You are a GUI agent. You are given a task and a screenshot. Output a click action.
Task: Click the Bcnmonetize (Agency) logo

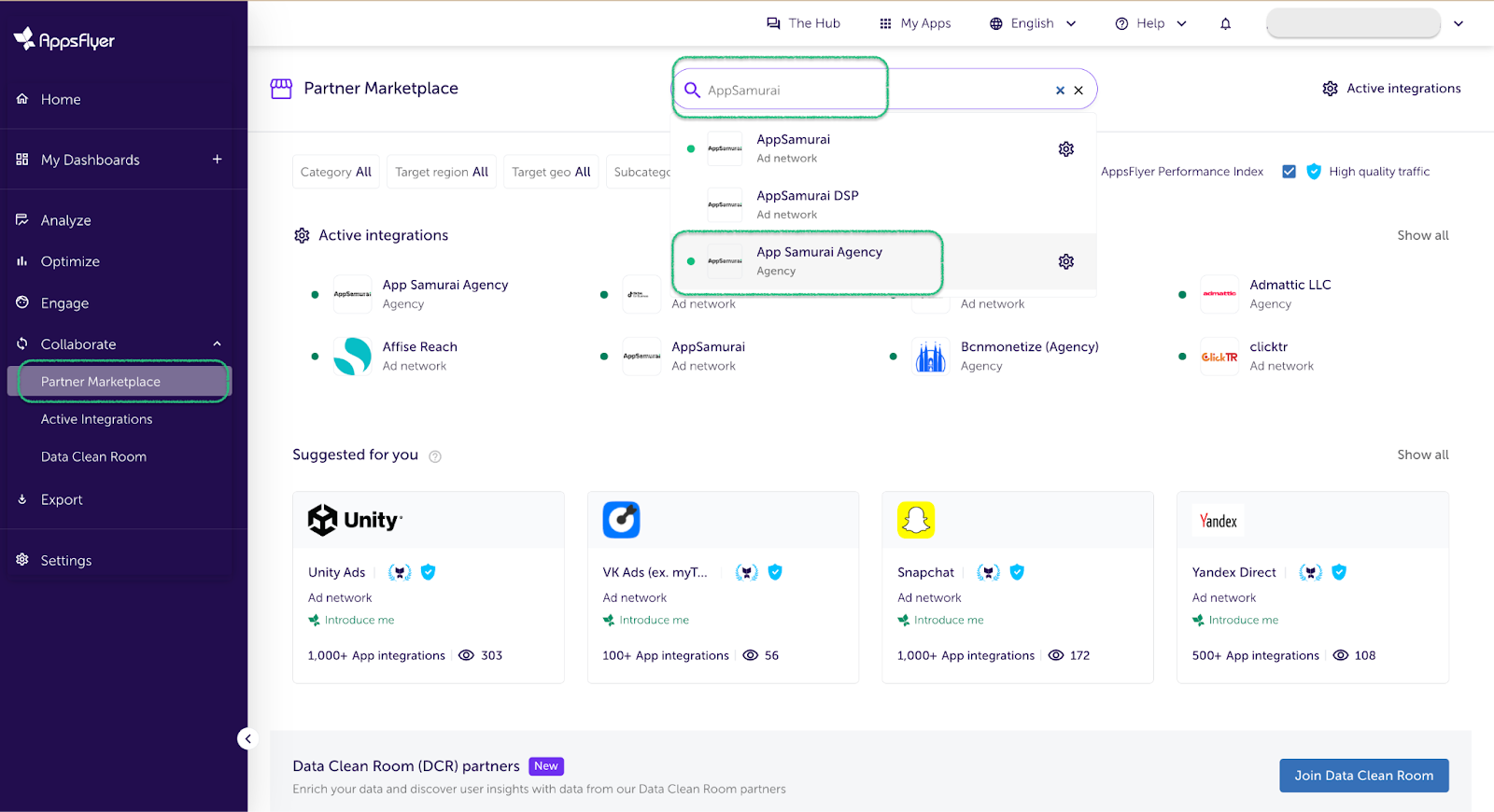(931, 357)
